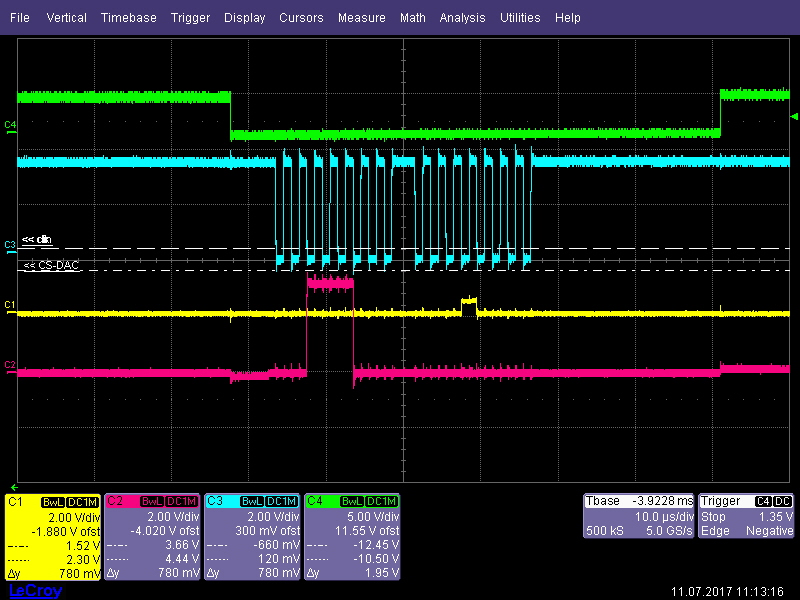Open the Utilities menu

520,17
